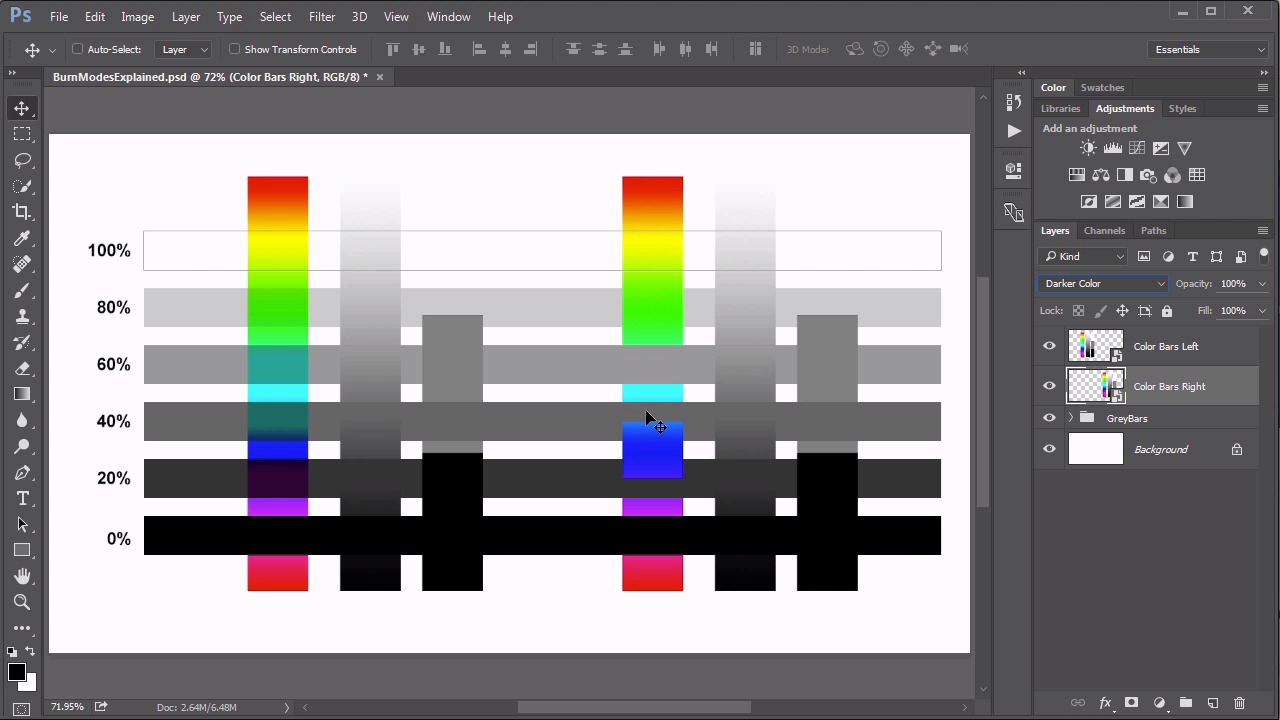Select the Rectangle shape tool

22,550
